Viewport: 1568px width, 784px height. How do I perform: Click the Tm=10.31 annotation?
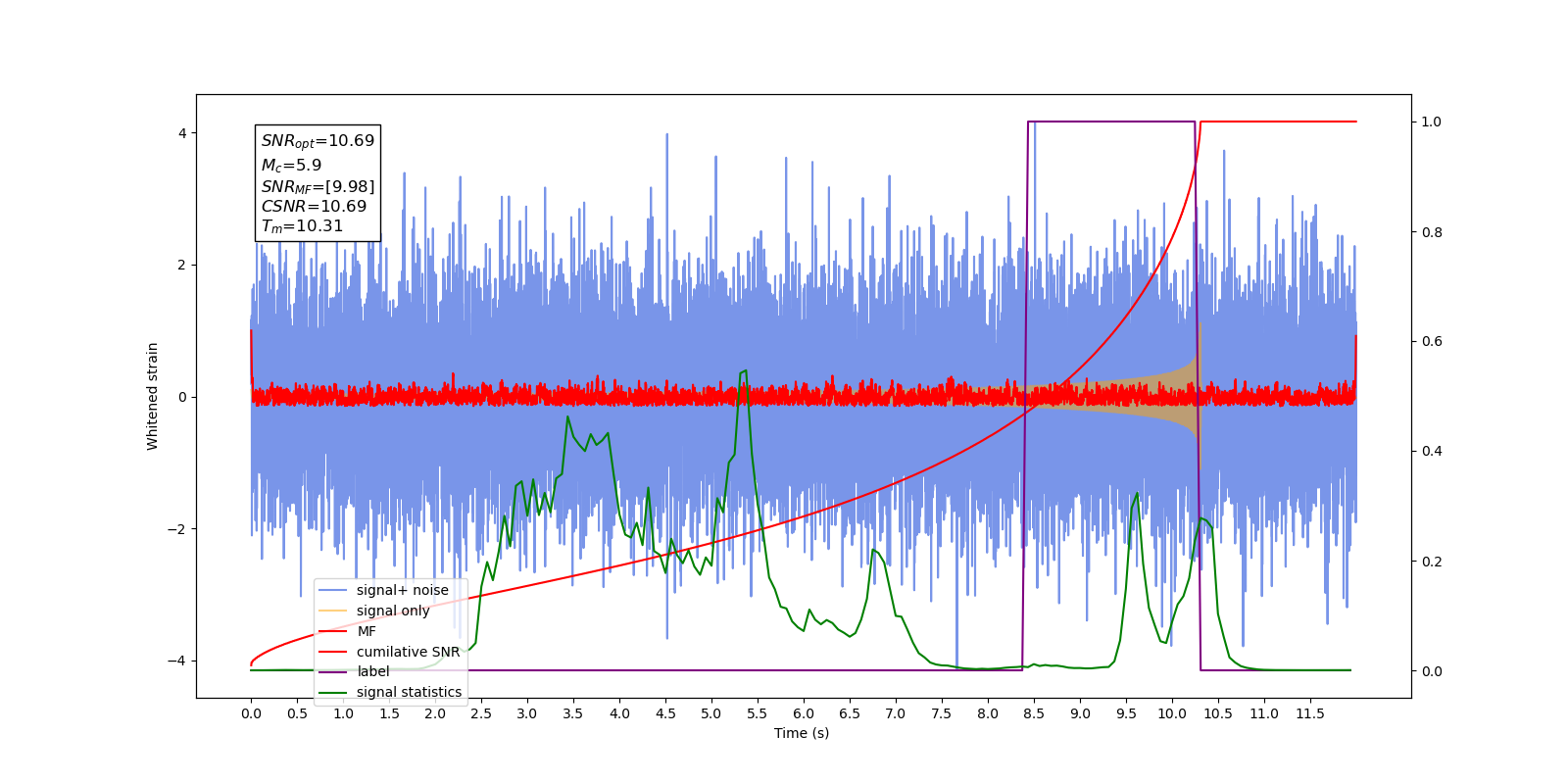pyautogui.click(x=302, y=226)
